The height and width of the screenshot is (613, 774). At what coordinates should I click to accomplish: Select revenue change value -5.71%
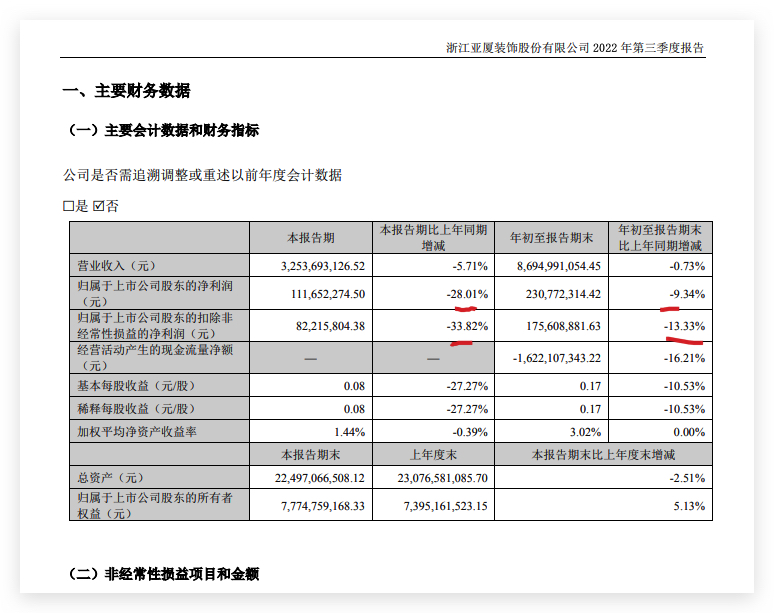[470, 266]
